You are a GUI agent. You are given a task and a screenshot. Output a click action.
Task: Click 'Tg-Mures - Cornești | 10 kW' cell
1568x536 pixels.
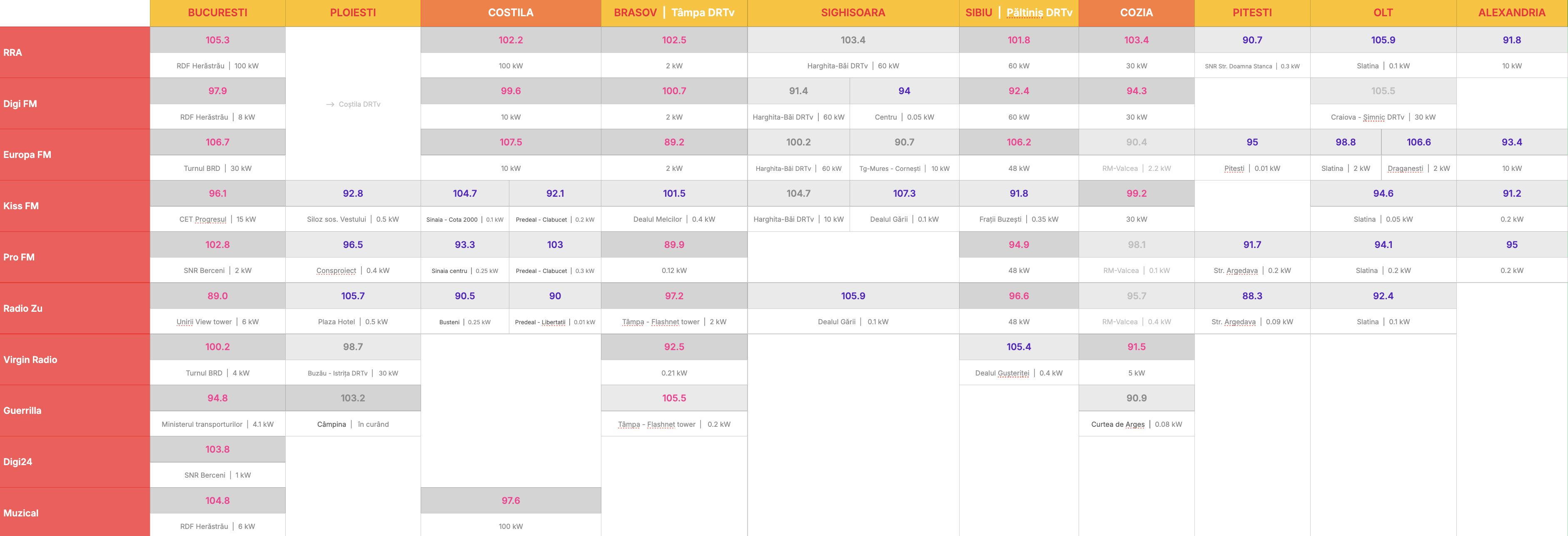pyautogui.click(x=904, y=168)
